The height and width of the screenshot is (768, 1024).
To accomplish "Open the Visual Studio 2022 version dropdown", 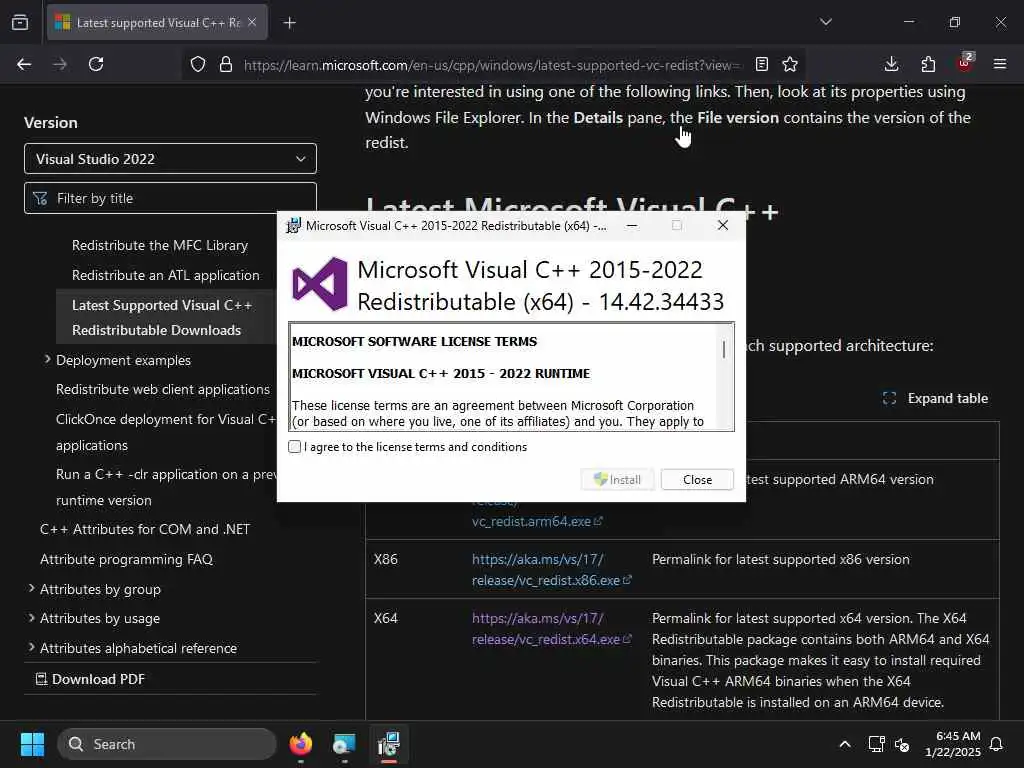I will click(170, 159).
